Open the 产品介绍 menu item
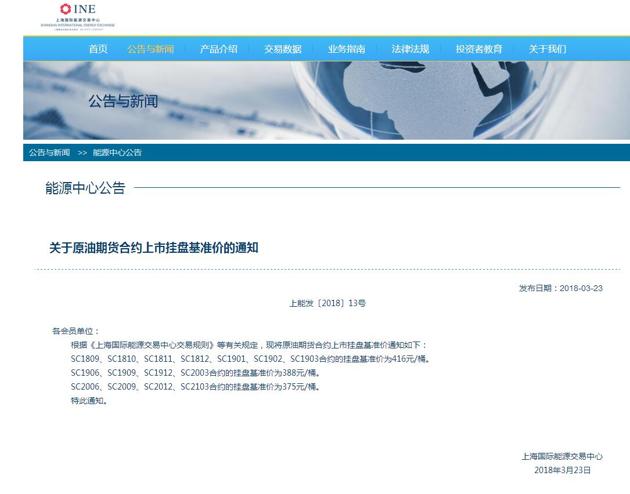 pyautogui.click(x=219, y=49)
